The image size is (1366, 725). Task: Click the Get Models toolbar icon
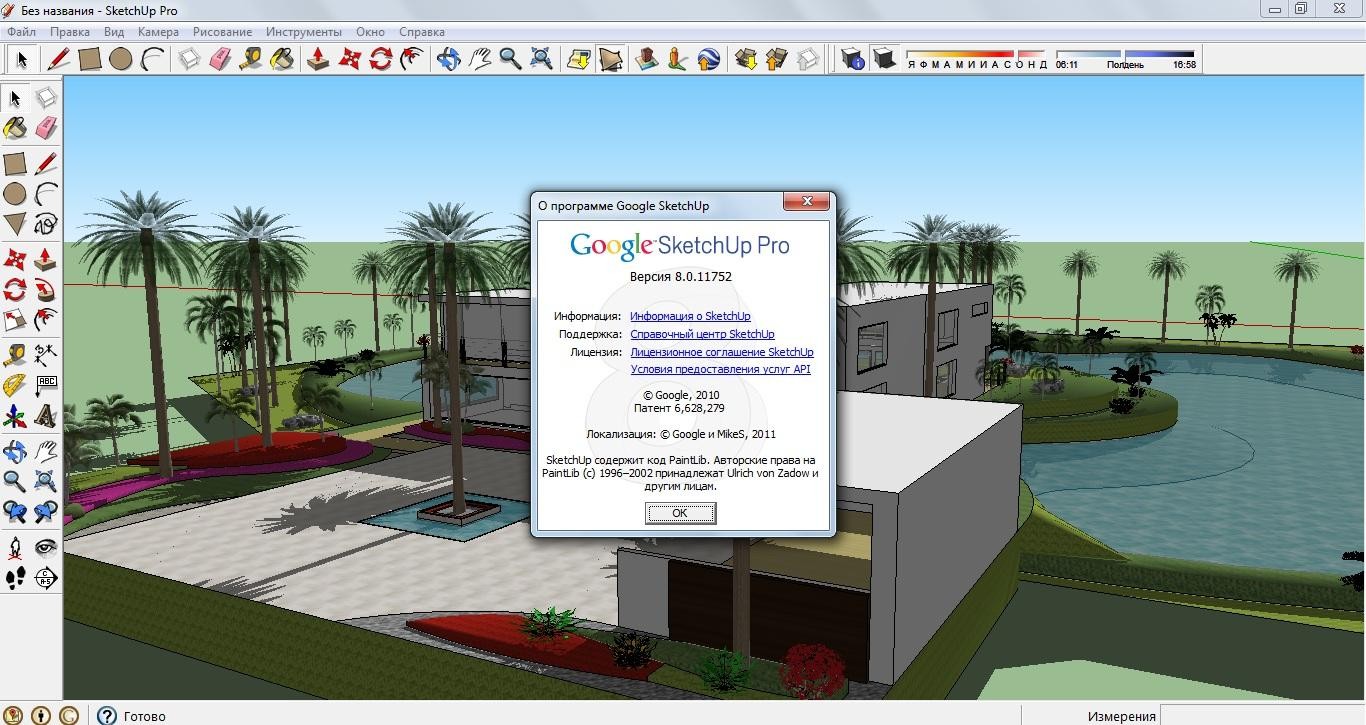pyautogui.click(x=745, y=59)
